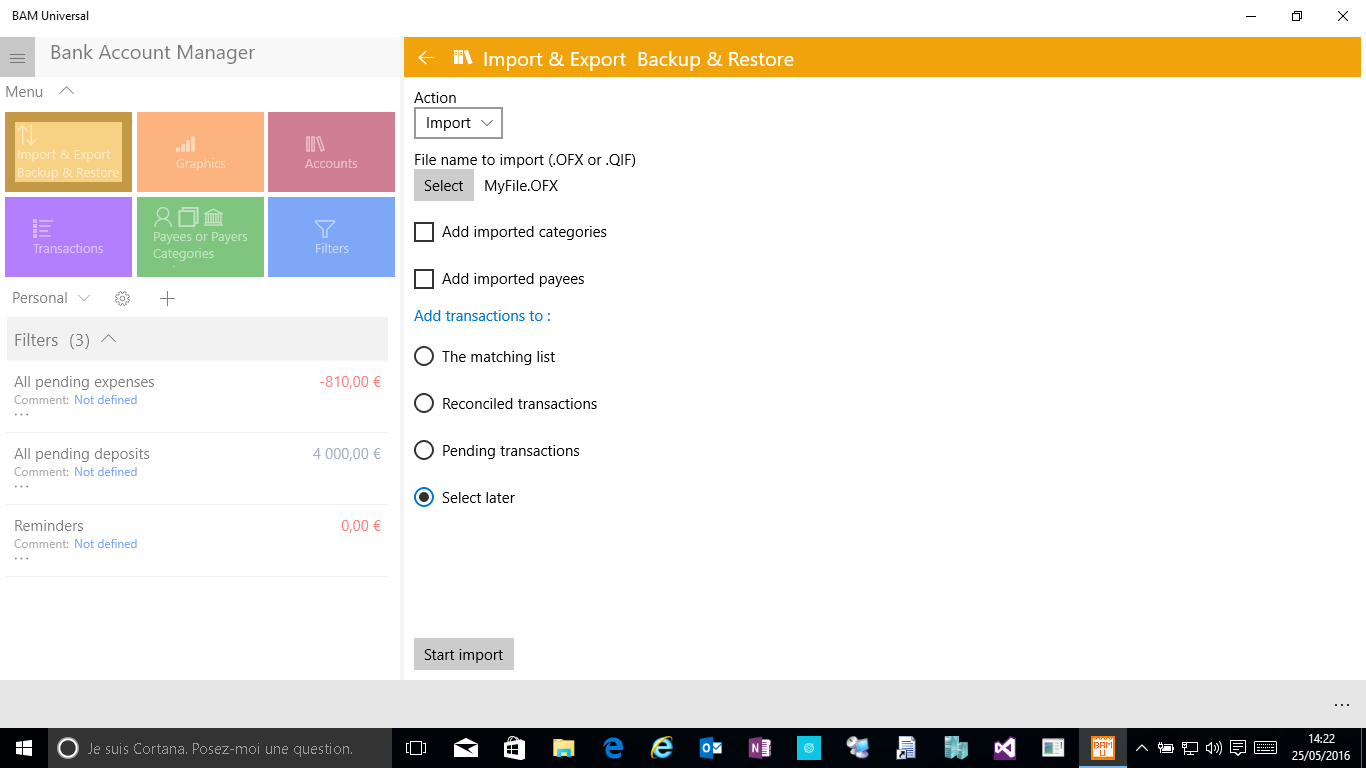Image resolution: width=1366 pixels, height=768 pixels.
Task: Launch Microsoft Edge from taskbar
Action: tap(613, 748)
